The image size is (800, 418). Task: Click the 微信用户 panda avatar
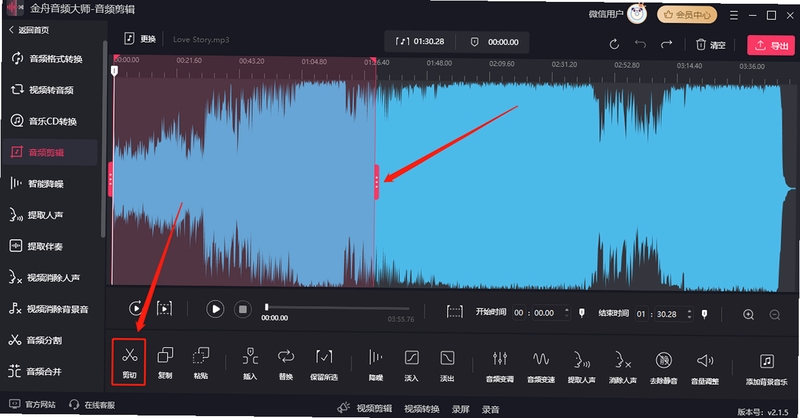tap(637, 14)
